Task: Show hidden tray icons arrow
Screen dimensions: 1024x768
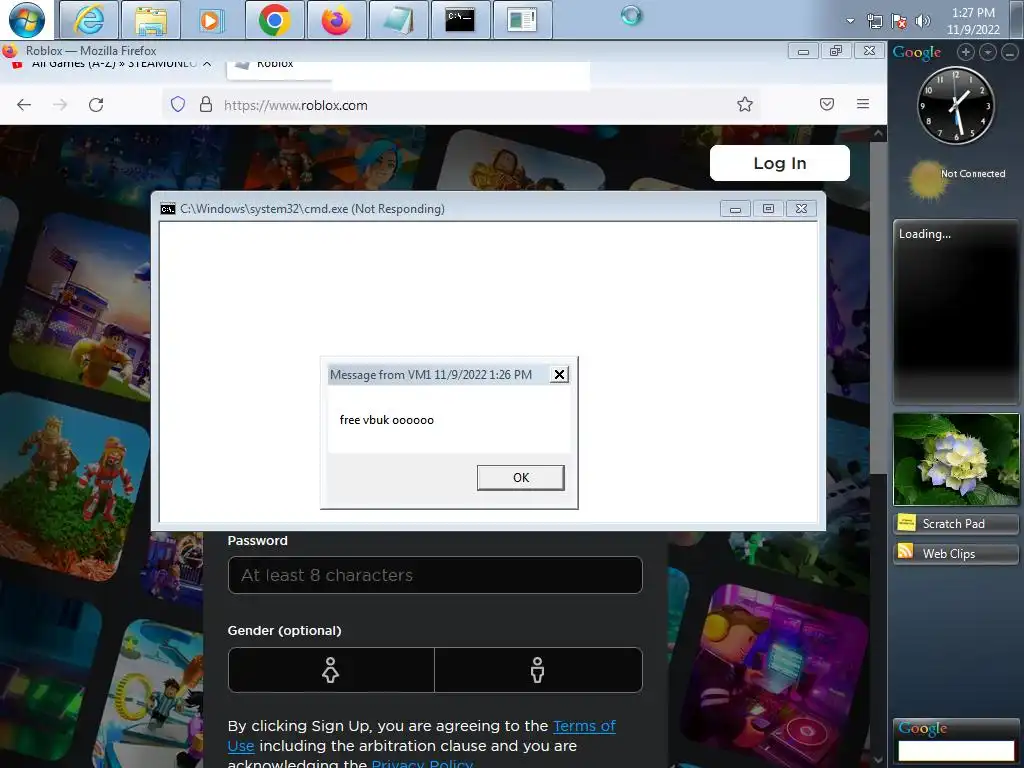Action: (x=850, y=21)
